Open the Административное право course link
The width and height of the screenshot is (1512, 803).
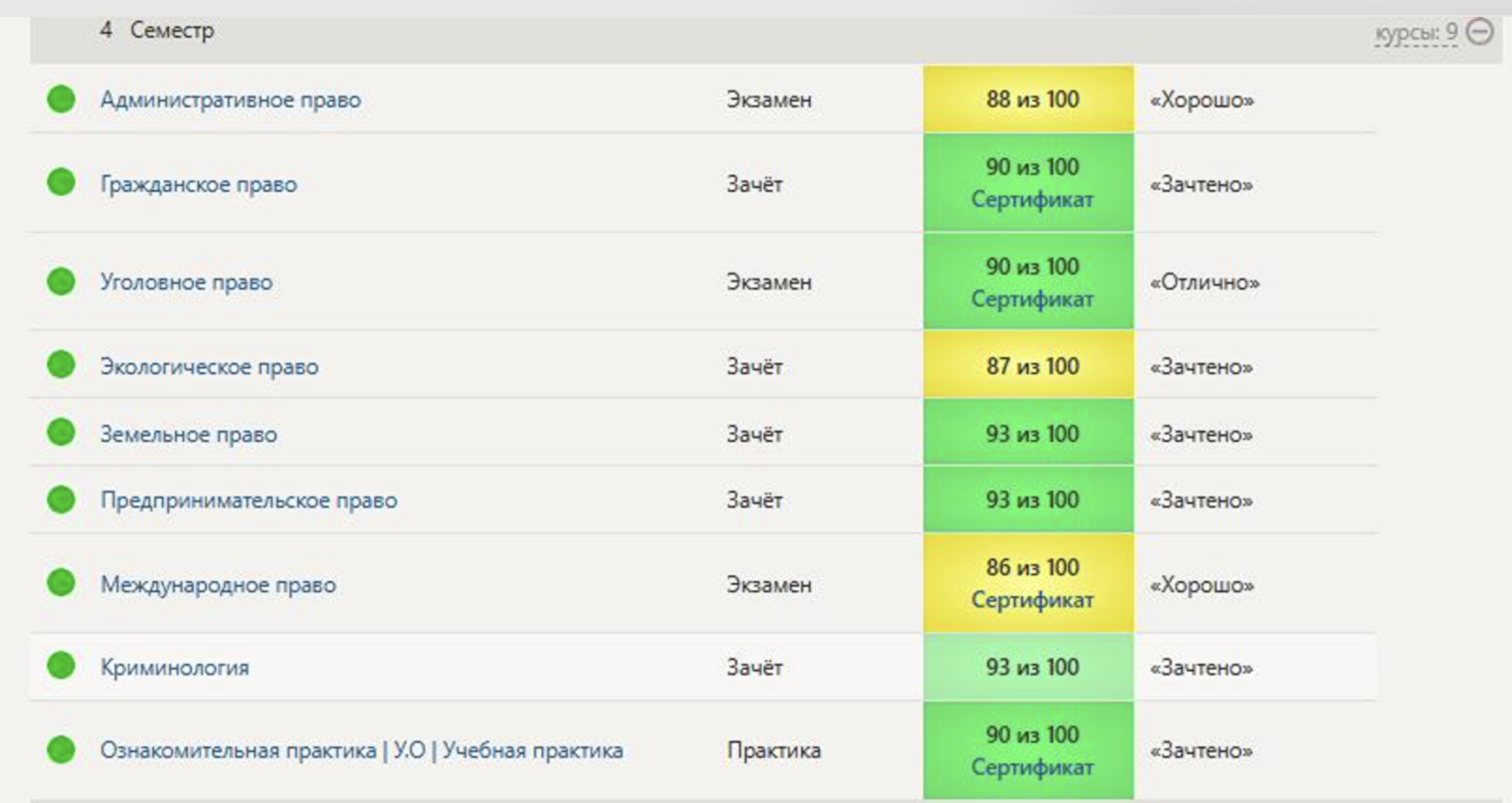click(x=231, y=100)
